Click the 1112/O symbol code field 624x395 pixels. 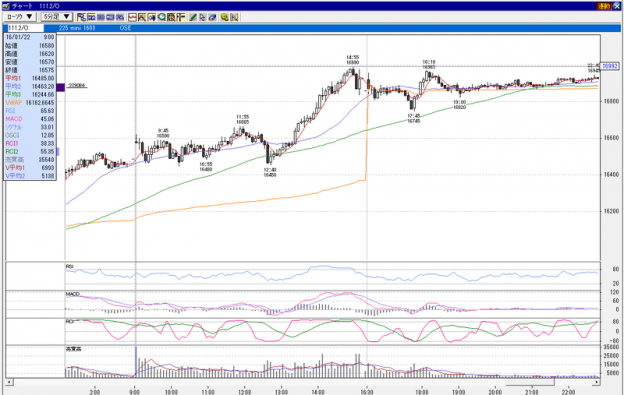tap(25, 28)
